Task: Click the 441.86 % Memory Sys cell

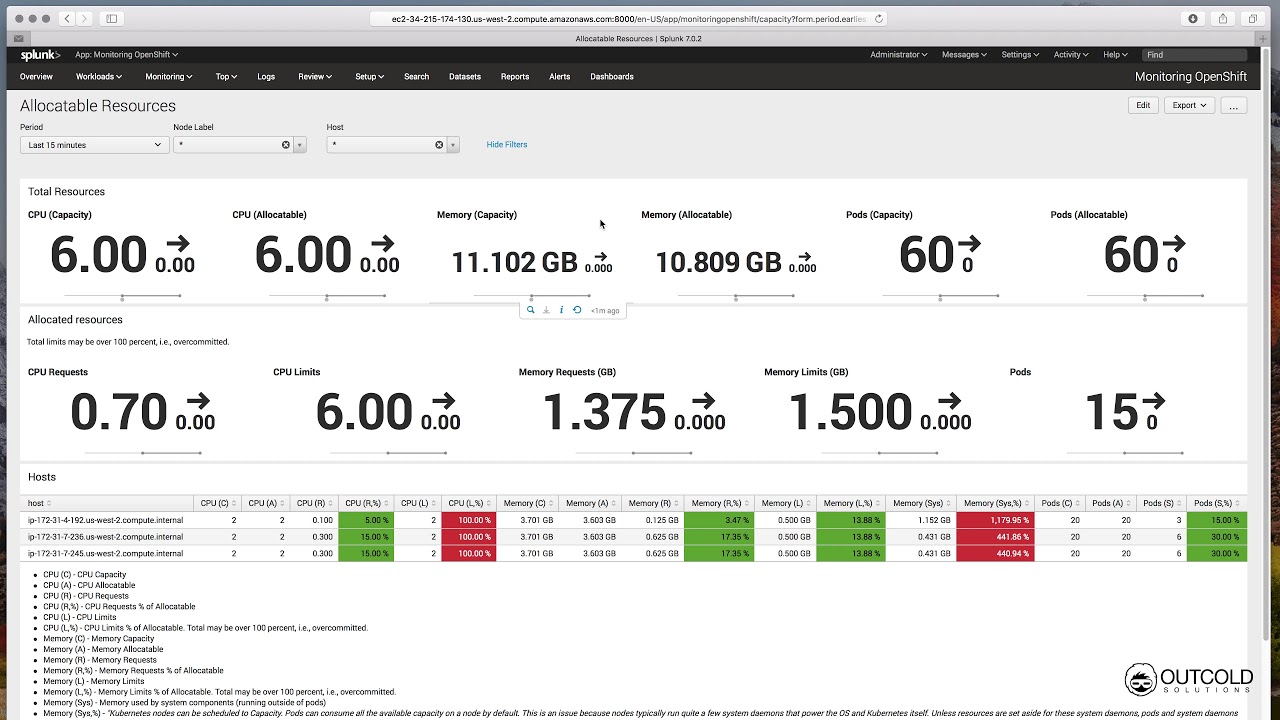Action: pos(995,537)
